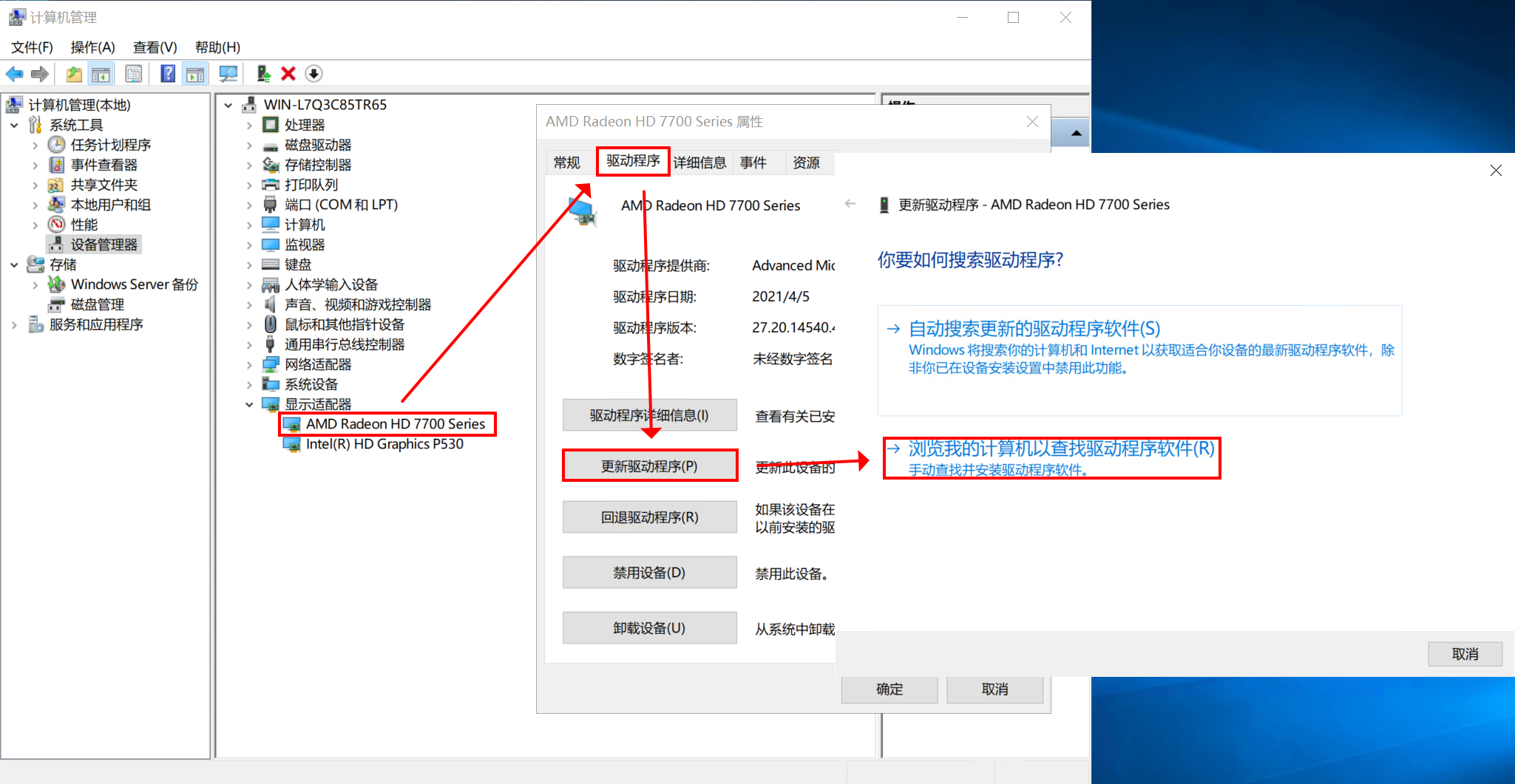Image resolution: width=1515 pixels, height=784 pixels.
Task: Click the 性能 gauge icon
Action: [56, 225]
